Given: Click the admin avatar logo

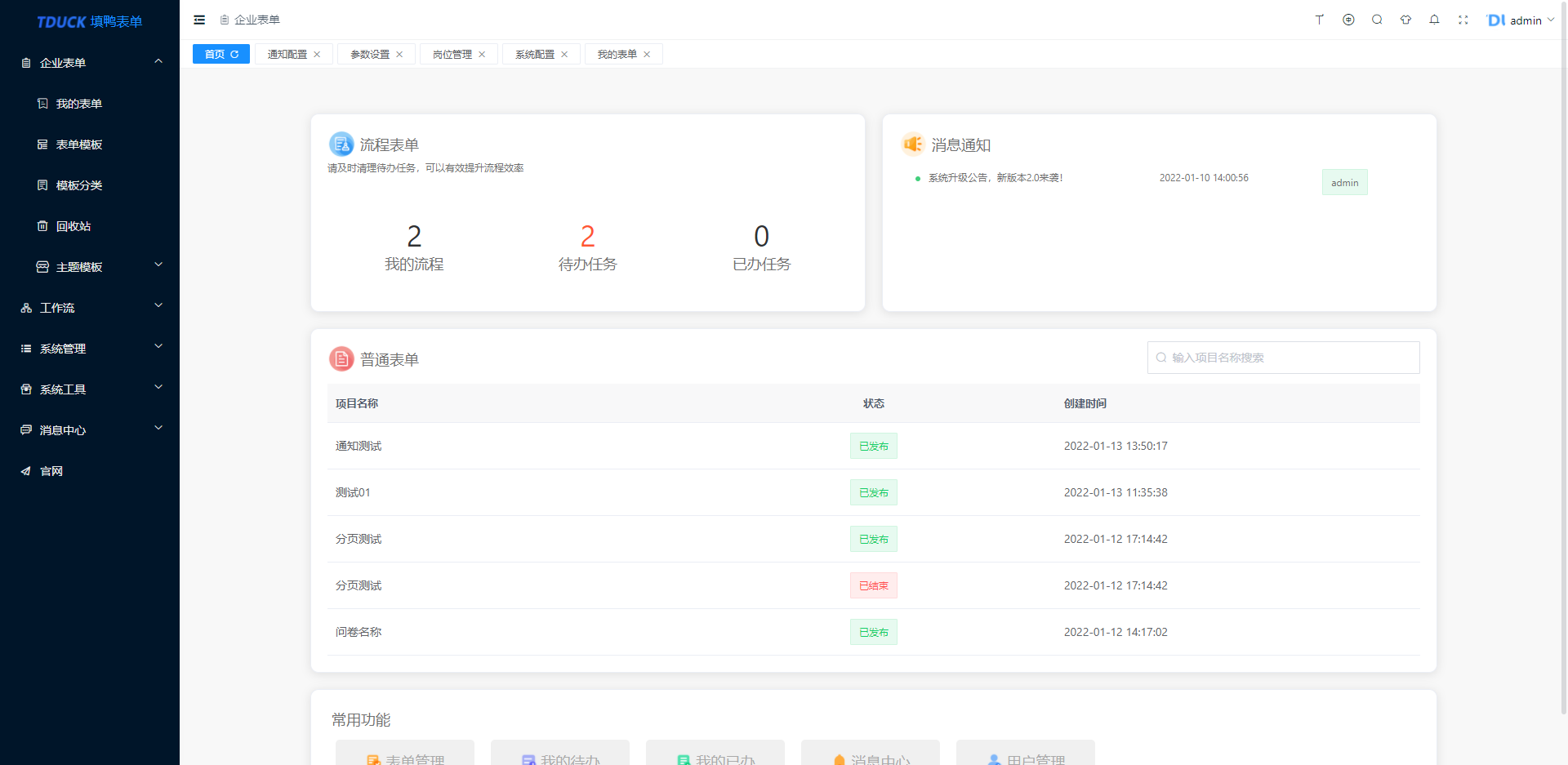Looking at the screenshot, I should tap(1495, 20).
